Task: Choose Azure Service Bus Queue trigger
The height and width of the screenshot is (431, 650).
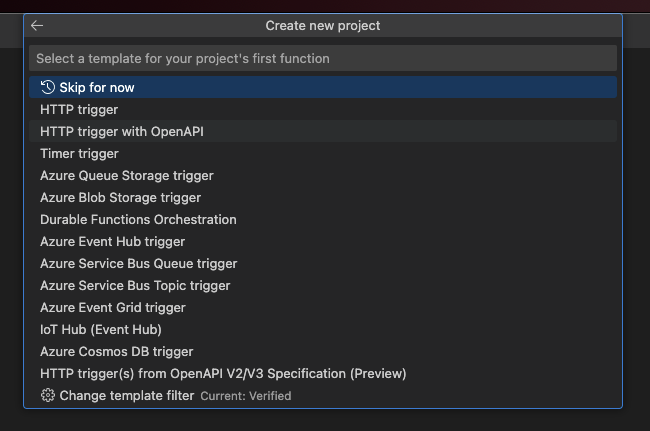Action: [x=139, y=264]
